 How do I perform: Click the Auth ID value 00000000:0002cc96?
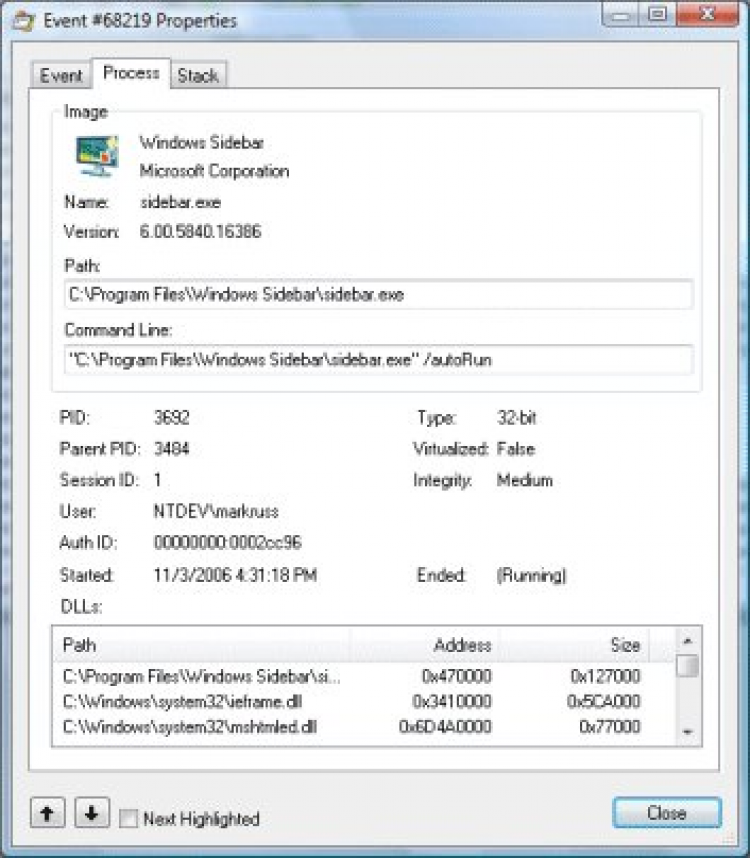point(228,542)
